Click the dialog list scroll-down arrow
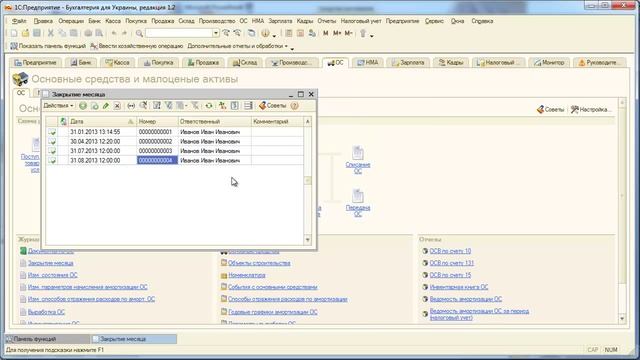The height and width of the screenshot is (360, 640). pyautogui.click(x=308, y=240)
